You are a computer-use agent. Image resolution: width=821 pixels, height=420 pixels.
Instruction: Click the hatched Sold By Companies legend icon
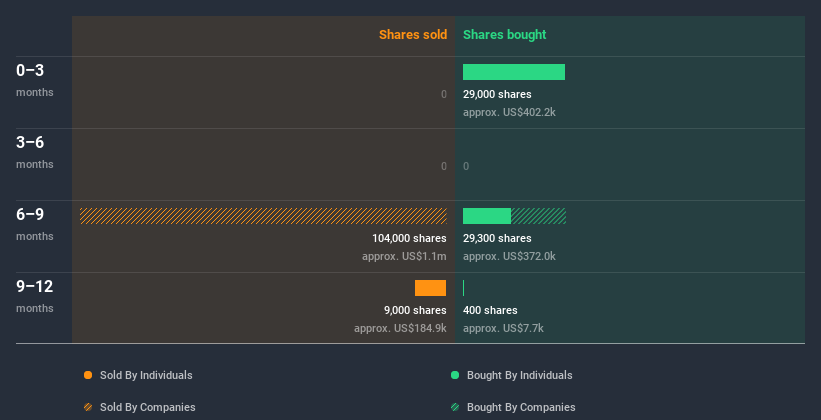click(x=88, y=407)
